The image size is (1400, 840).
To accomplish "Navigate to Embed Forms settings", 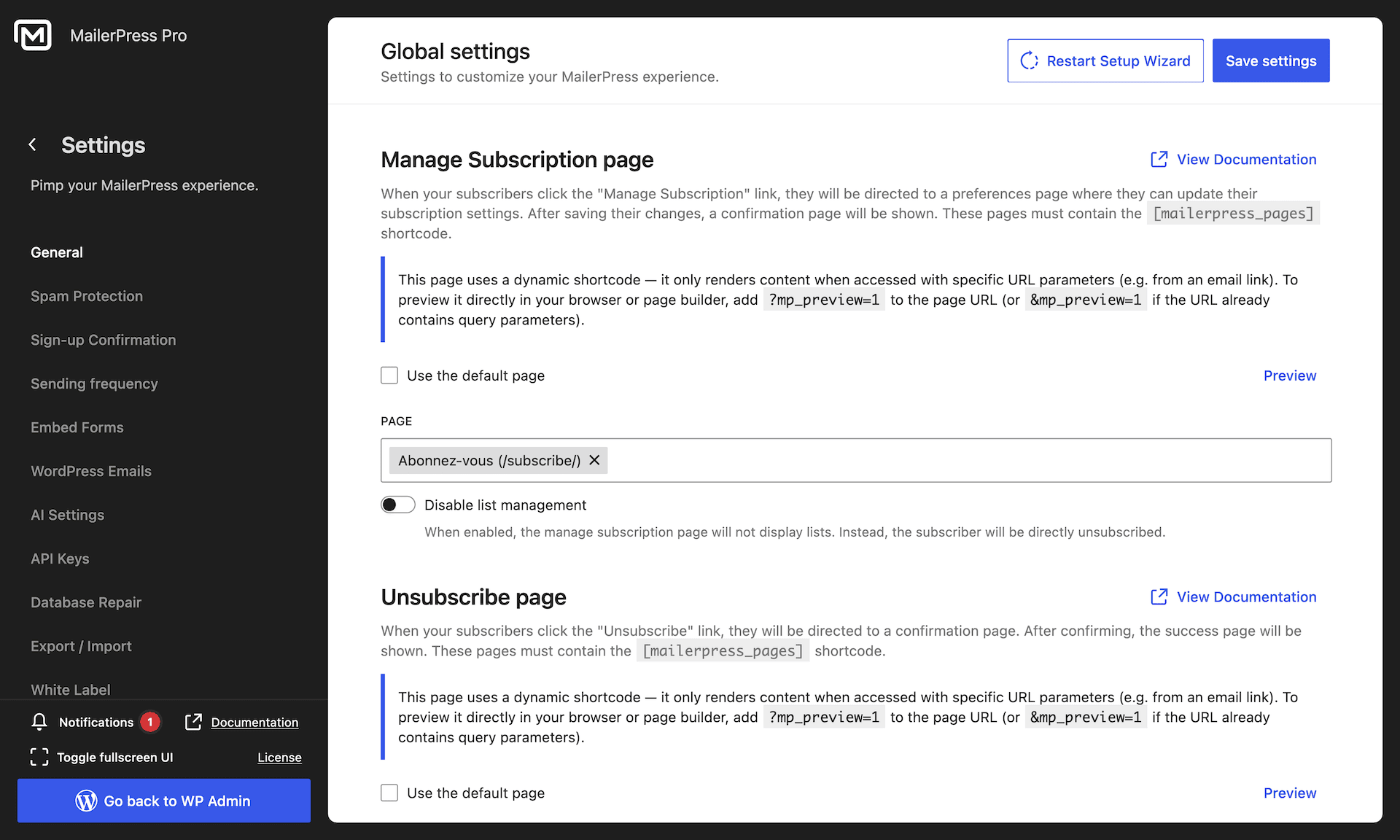I will [x=77, y=427].
